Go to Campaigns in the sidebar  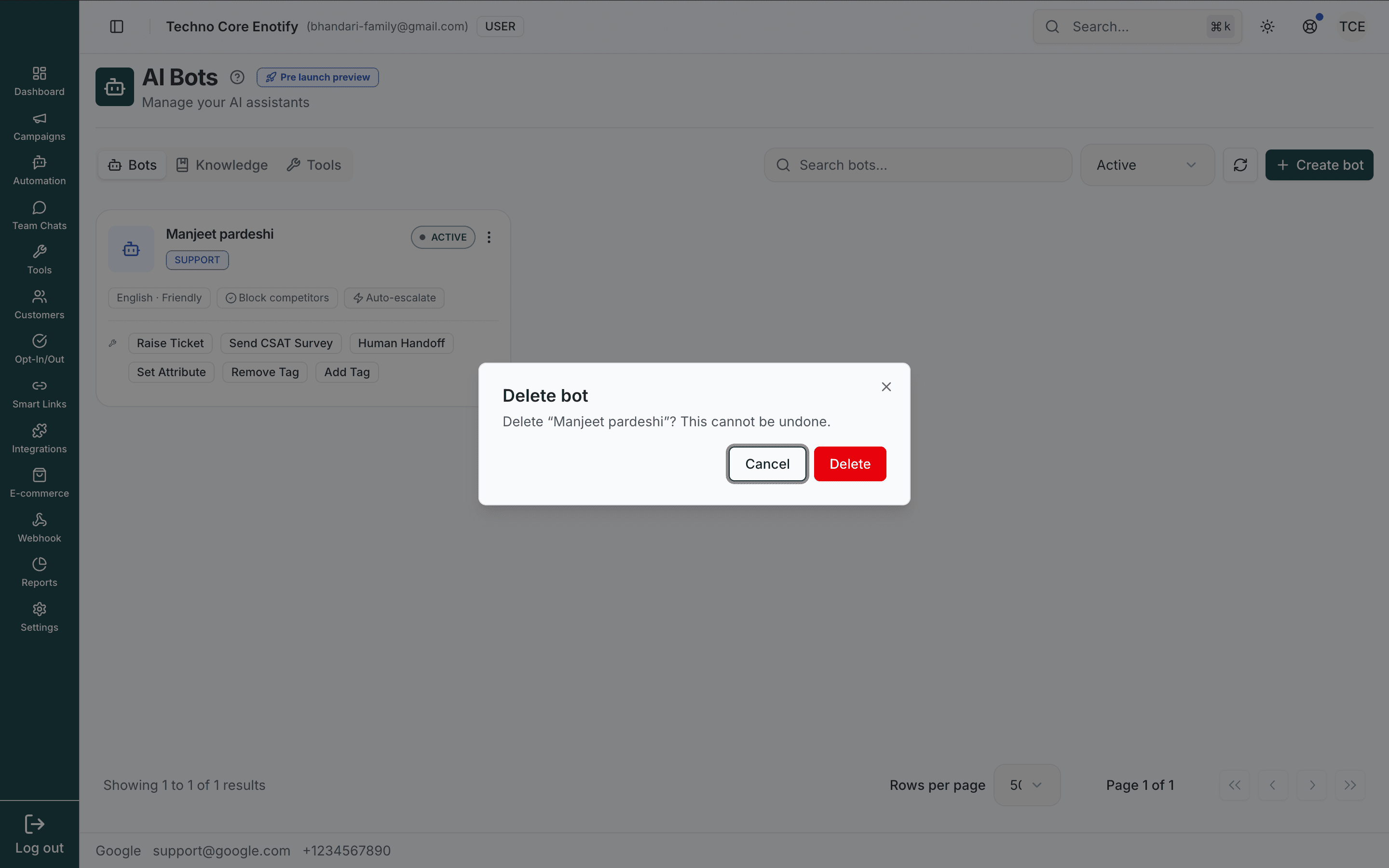[x=39, y=126]
